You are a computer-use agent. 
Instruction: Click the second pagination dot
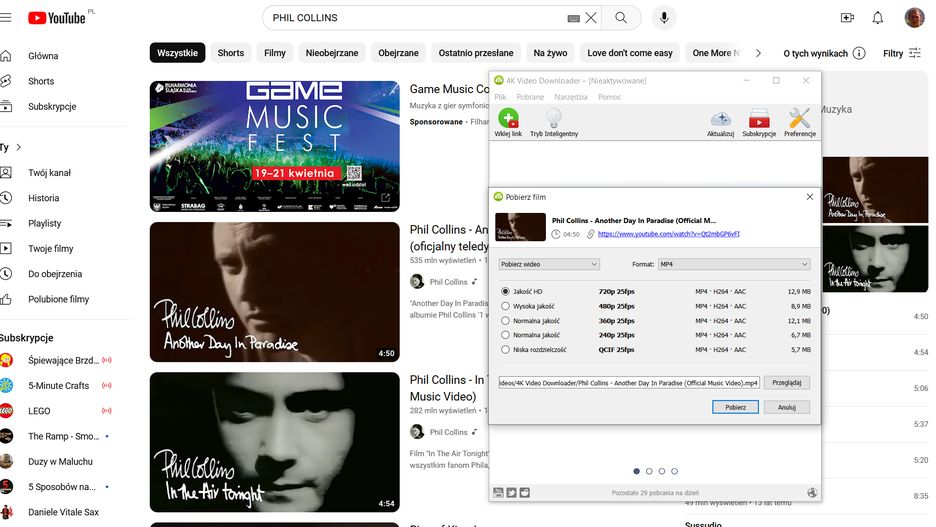(649, 471)
